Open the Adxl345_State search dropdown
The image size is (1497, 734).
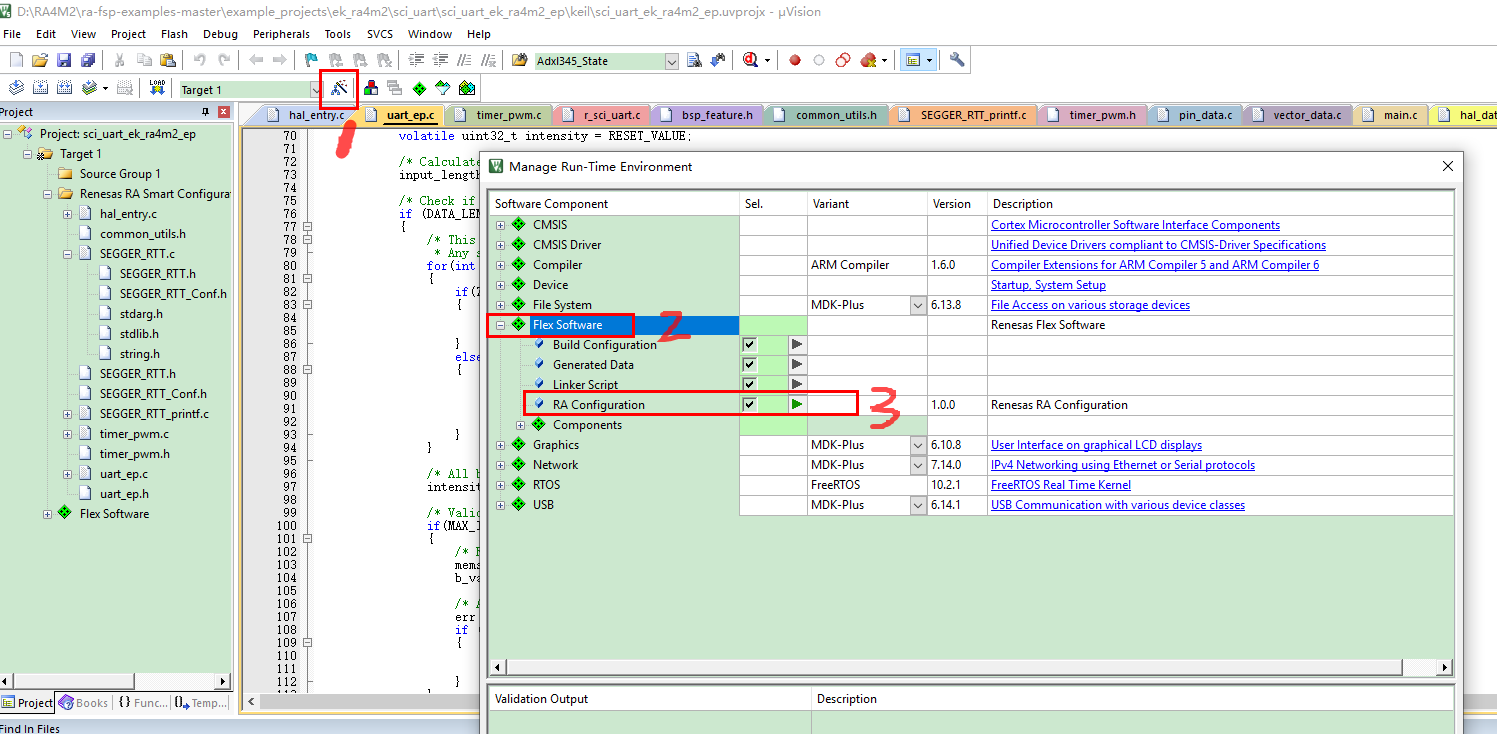[x=672, y=61]
